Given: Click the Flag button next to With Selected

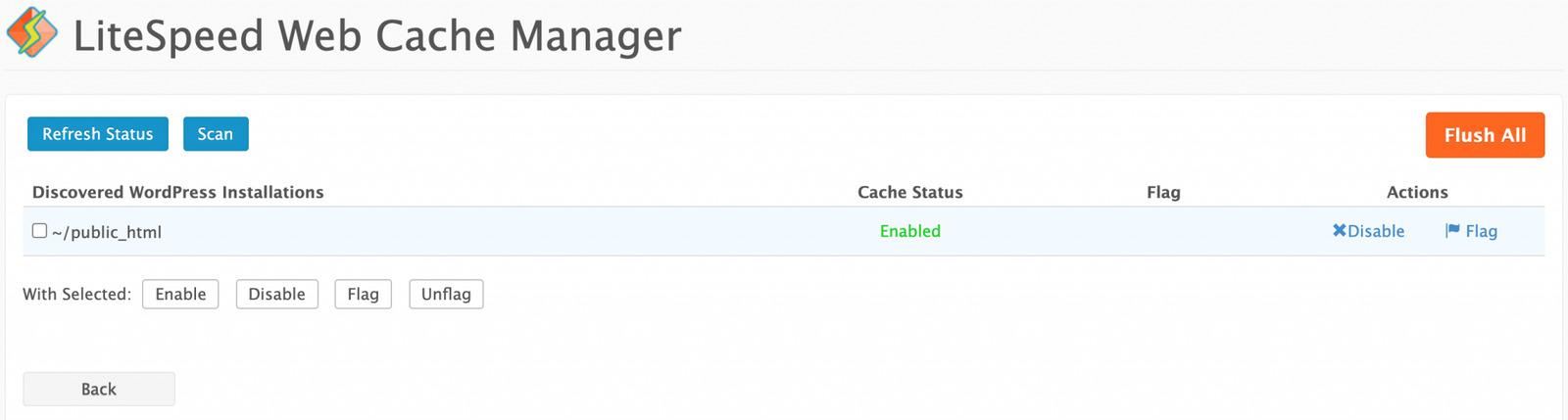Looking at the screenshot, I should (x=363, y=294).
